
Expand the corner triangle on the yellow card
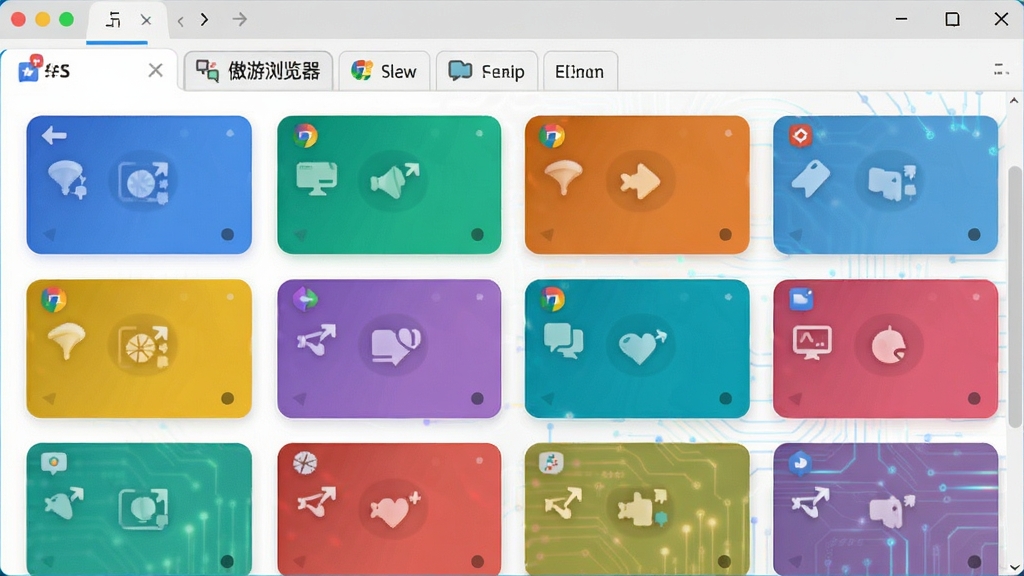tap(50, 398)
